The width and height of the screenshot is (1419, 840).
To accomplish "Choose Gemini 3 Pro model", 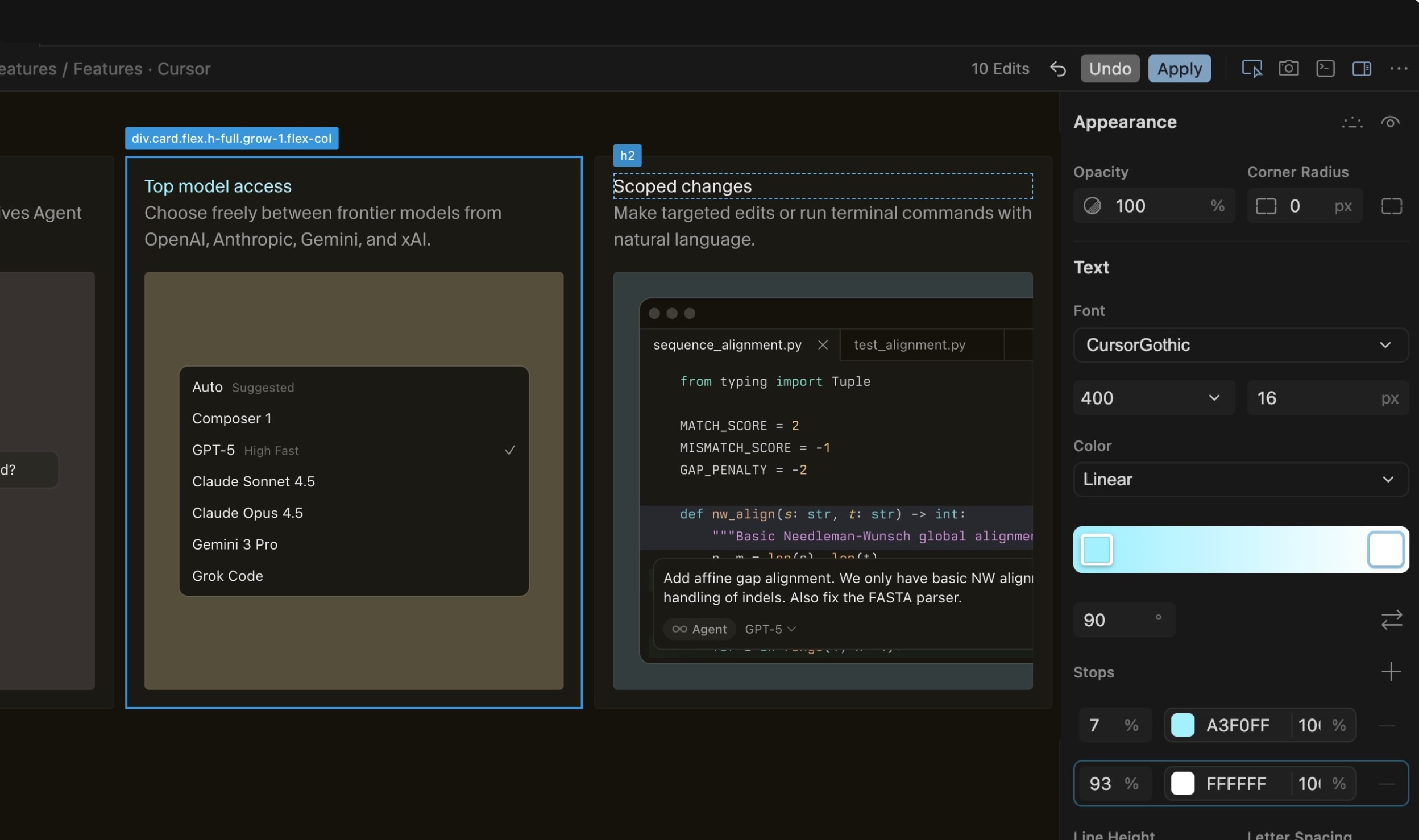I will tap(354, 544).
